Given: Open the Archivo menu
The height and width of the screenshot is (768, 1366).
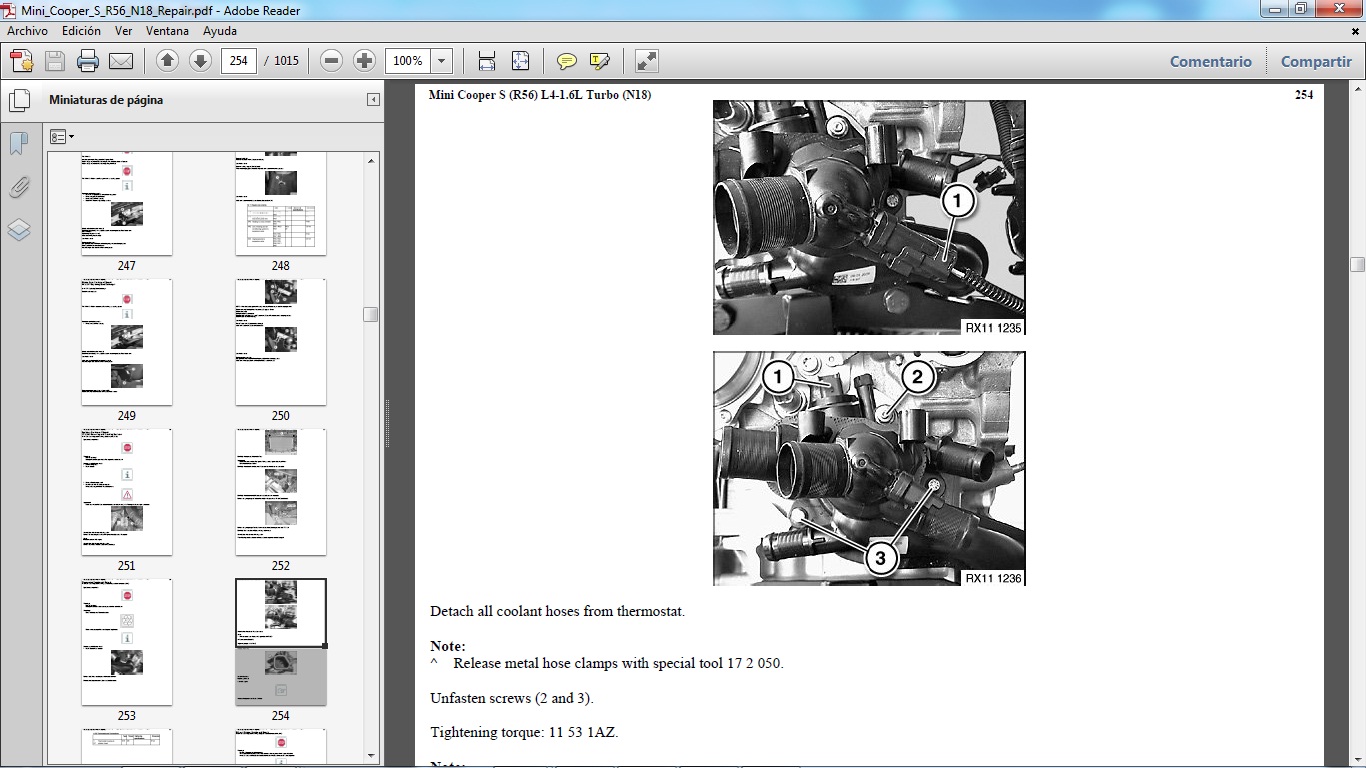Looking at the screenshot, I should pos(28,31).
